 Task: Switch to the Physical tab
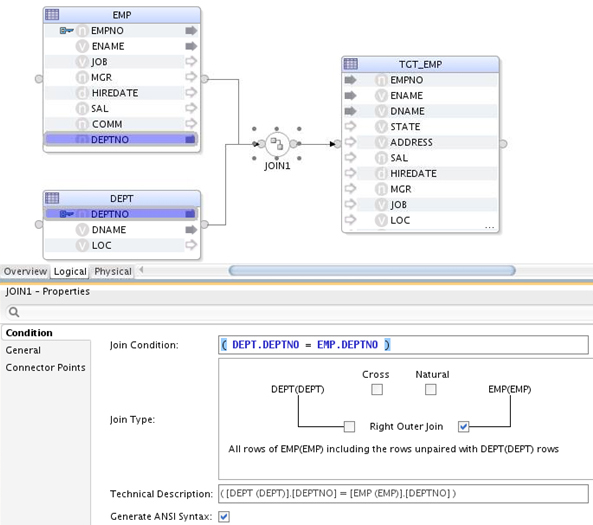[113, 272]
